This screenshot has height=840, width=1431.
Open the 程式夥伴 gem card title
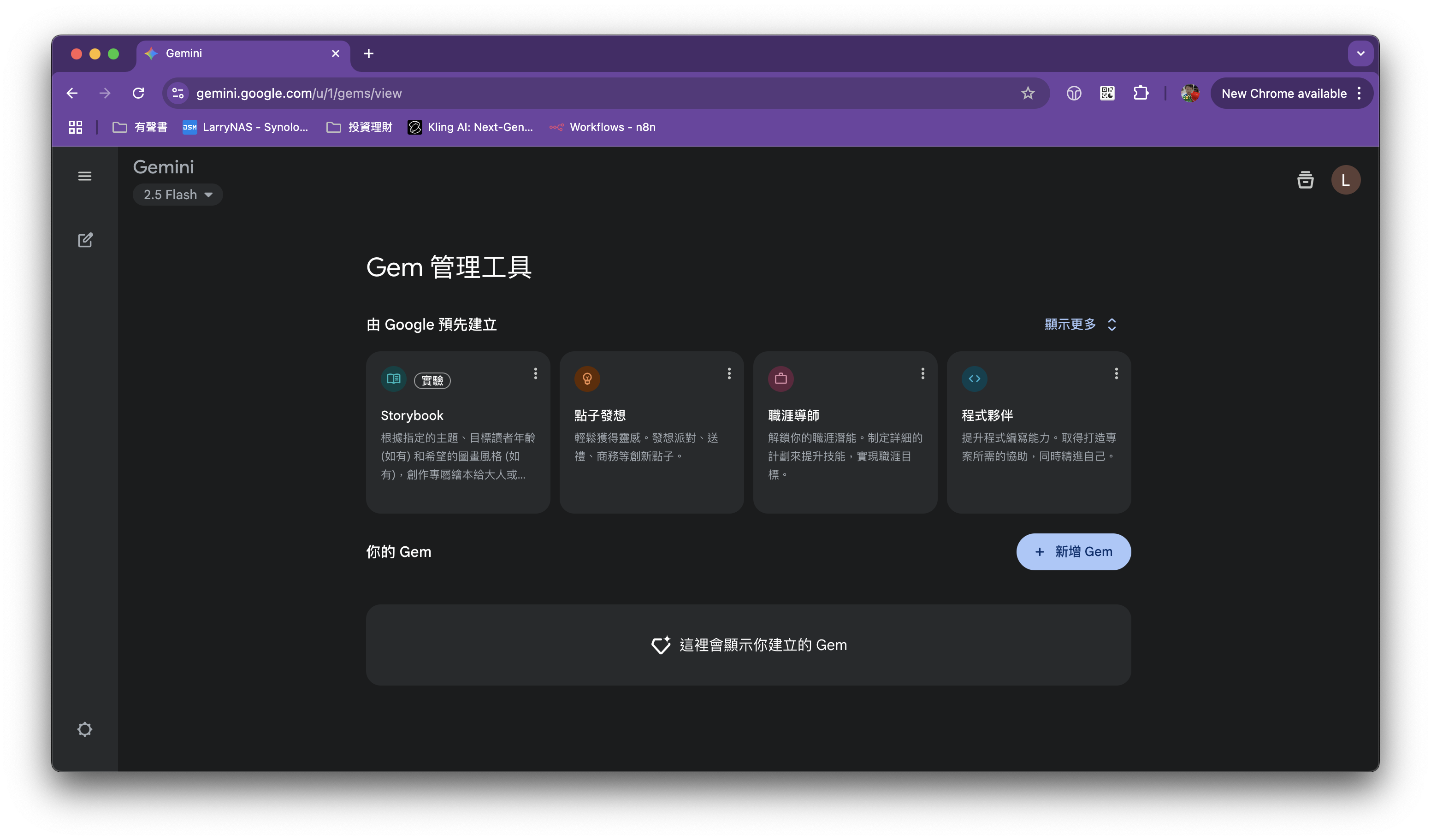click(987, 416)
